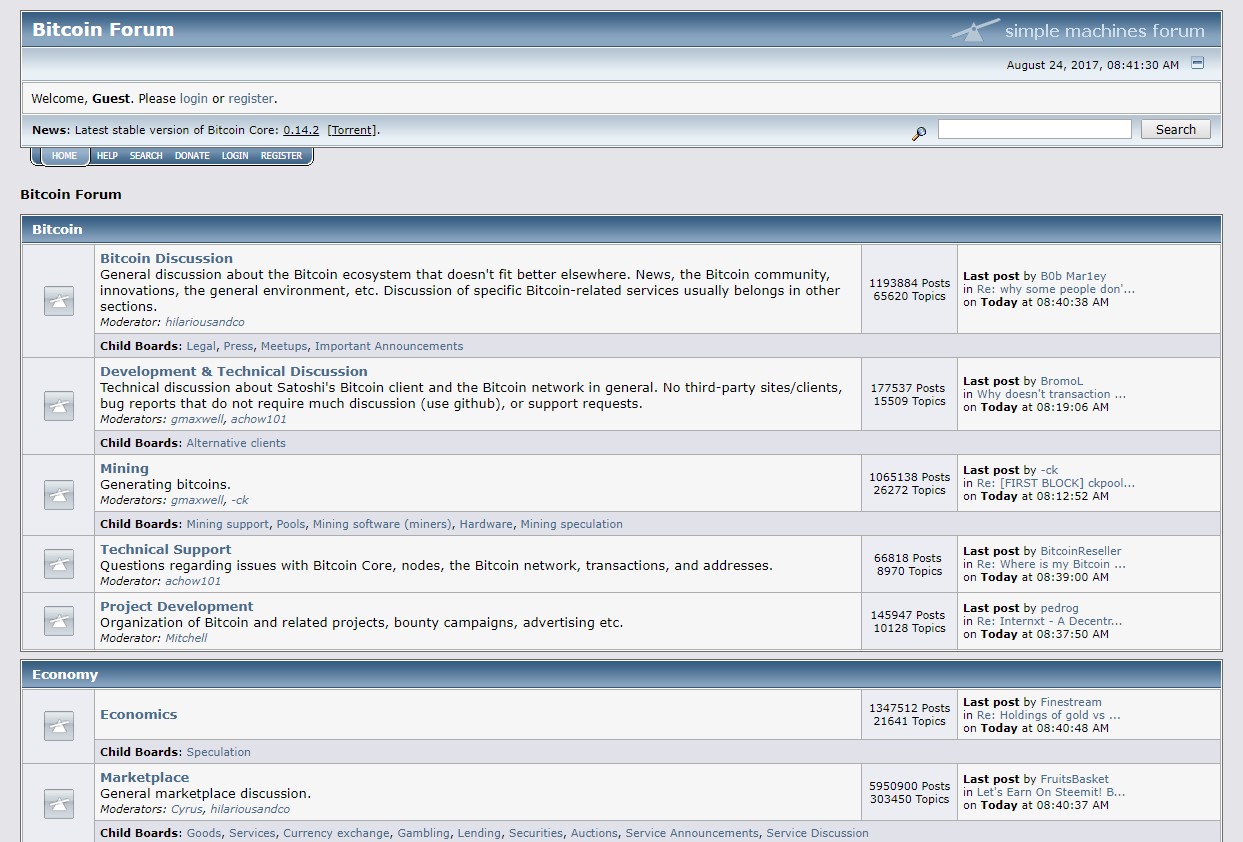Open the 'Re: why some people don'...' post
Viewport: 1243px width, 842px height.
1056,289
